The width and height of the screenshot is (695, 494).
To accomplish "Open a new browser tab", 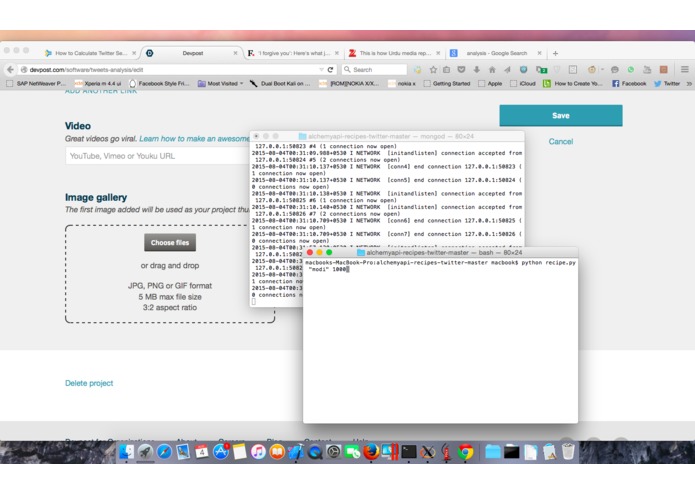I will click(x=555, y=53).
